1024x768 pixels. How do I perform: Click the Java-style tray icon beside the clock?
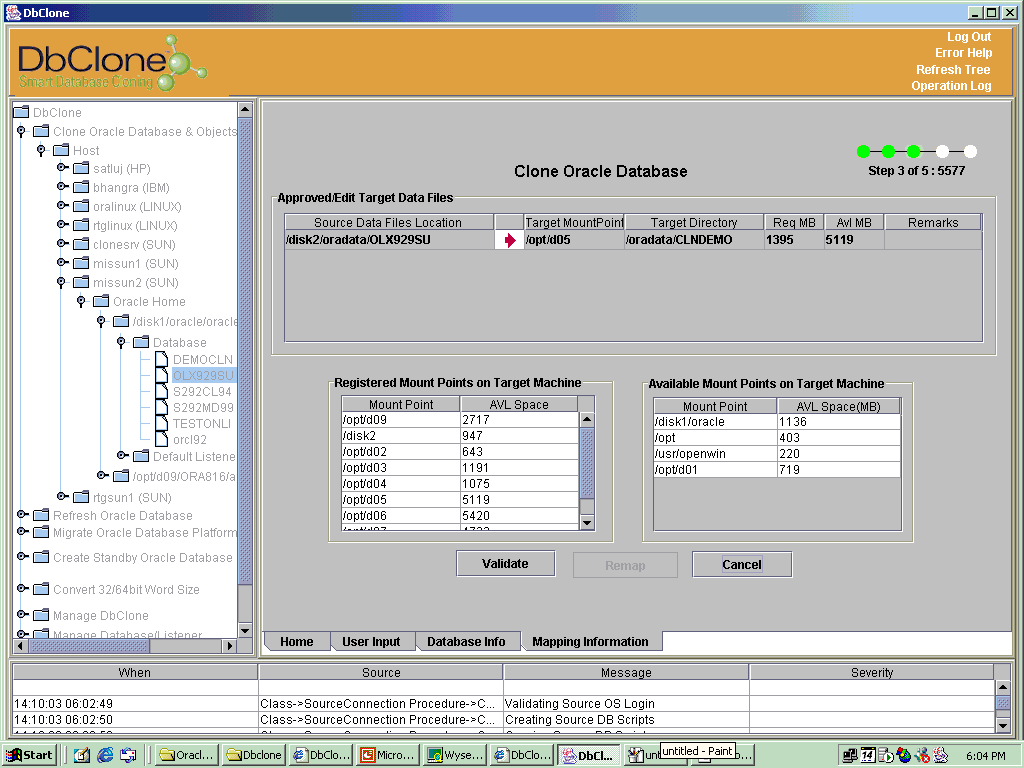pos(940,756)
